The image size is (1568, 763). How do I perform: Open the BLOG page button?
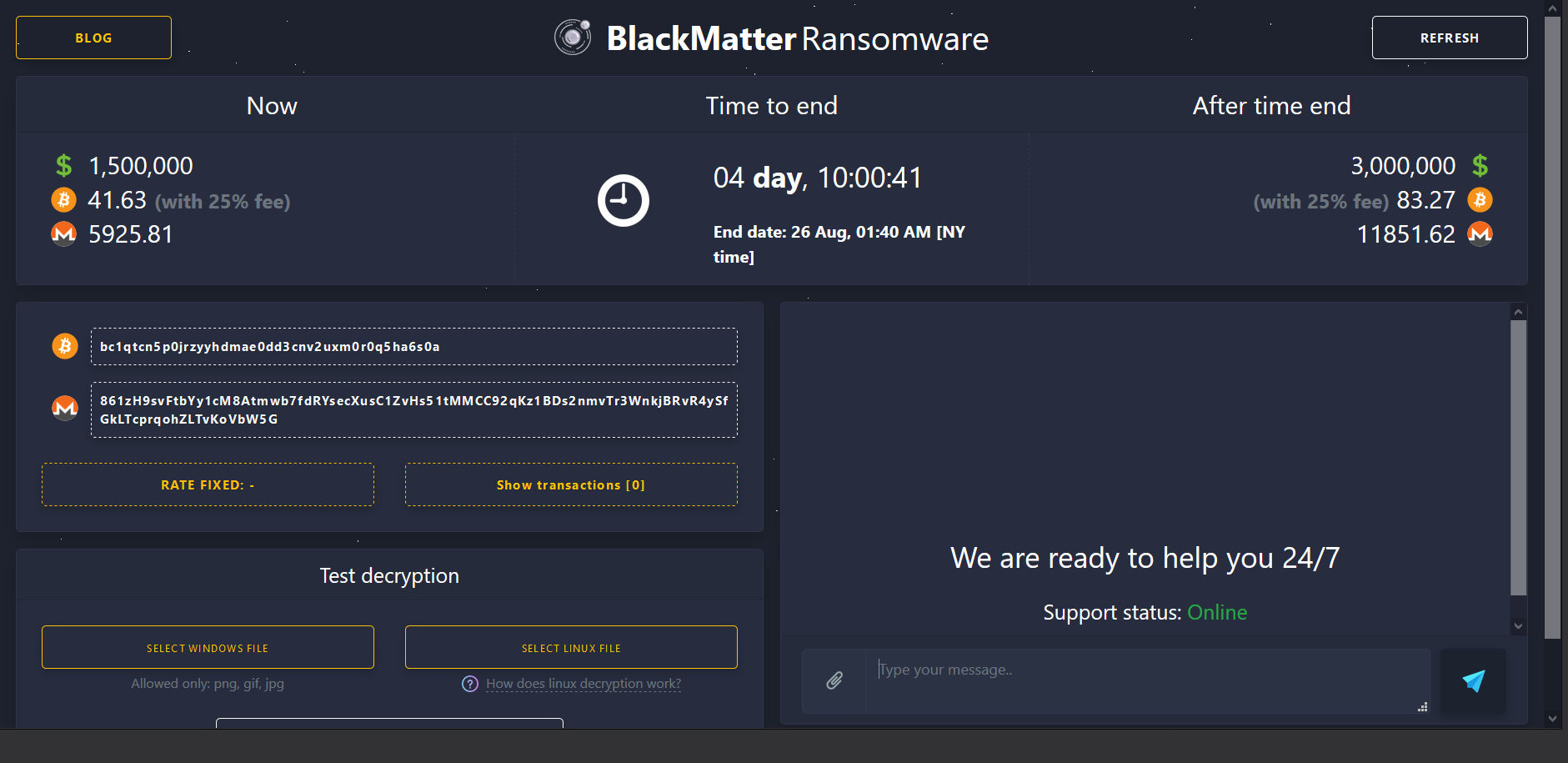(93, 38)
